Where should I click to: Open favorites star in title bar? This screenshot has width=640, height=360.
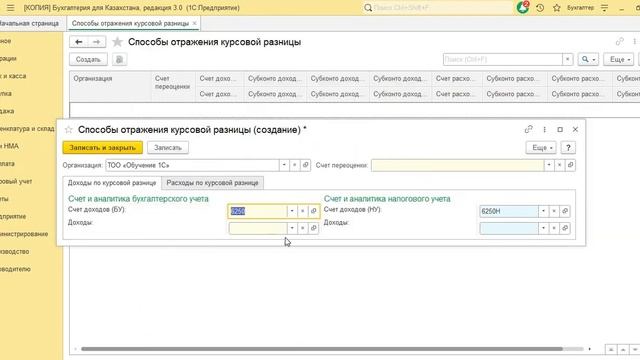557,8
